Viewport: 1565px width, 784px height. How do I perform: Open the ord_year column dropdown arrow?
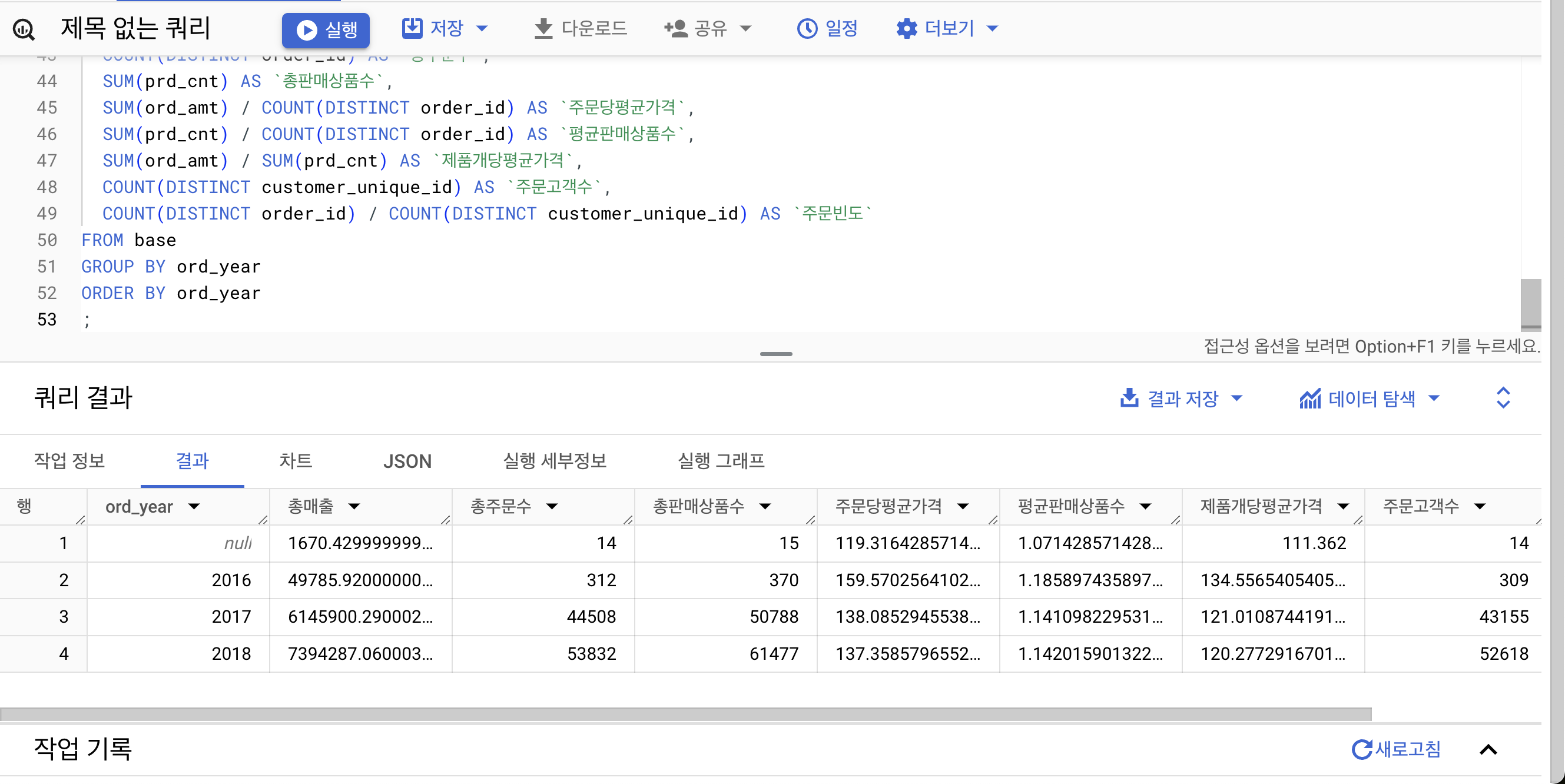pyautogui.click(x=194, y=506)
